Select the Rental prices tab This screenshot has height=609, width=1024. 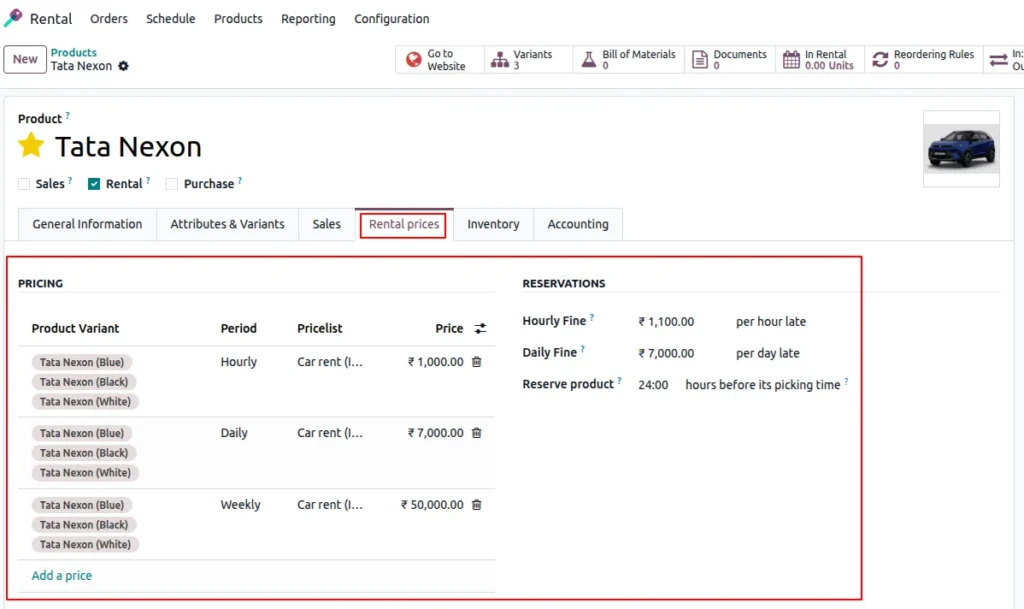(404, 224)
